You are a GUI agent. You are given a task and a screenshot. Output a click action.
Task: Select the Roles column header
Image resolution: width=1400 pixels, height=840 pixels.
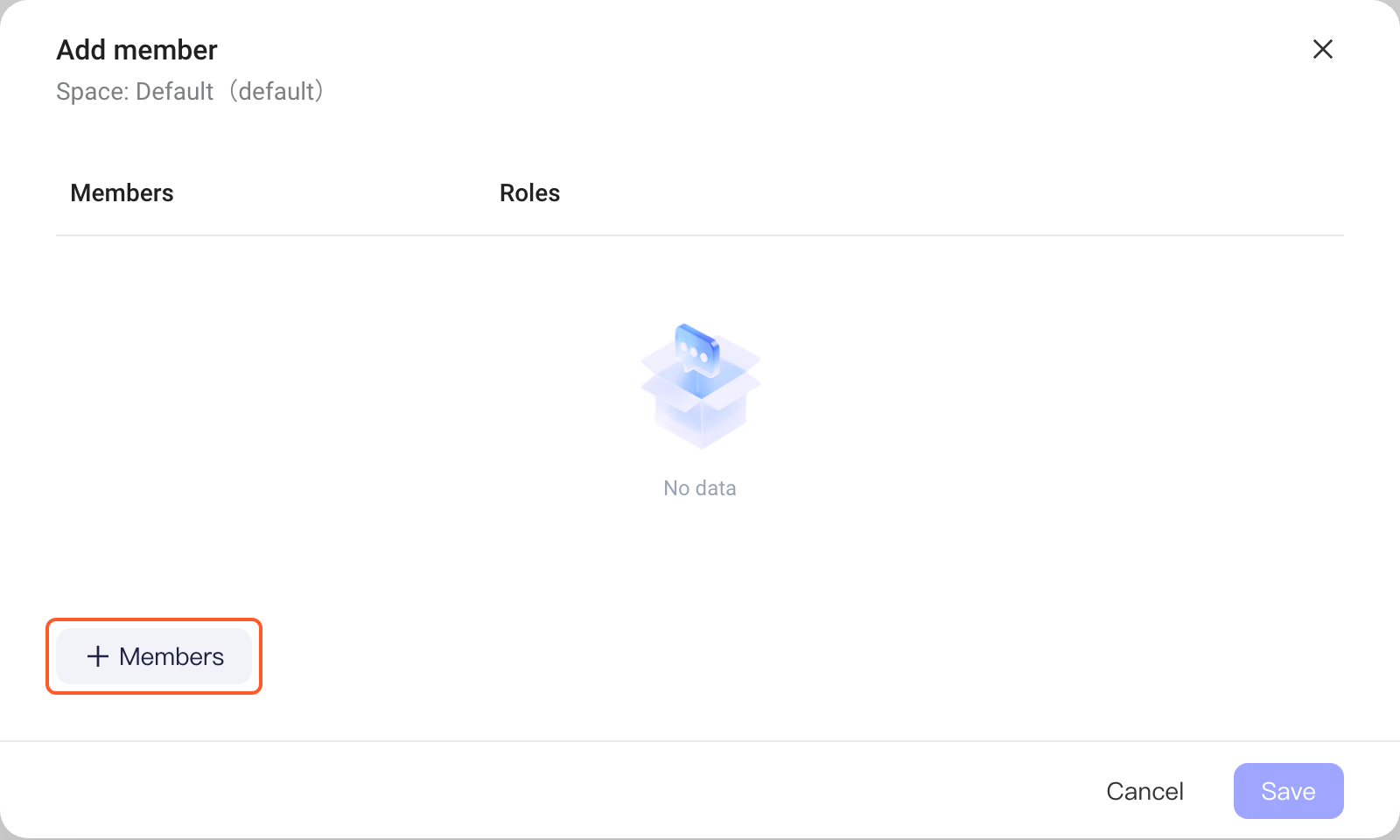click(x=529, y=192)
